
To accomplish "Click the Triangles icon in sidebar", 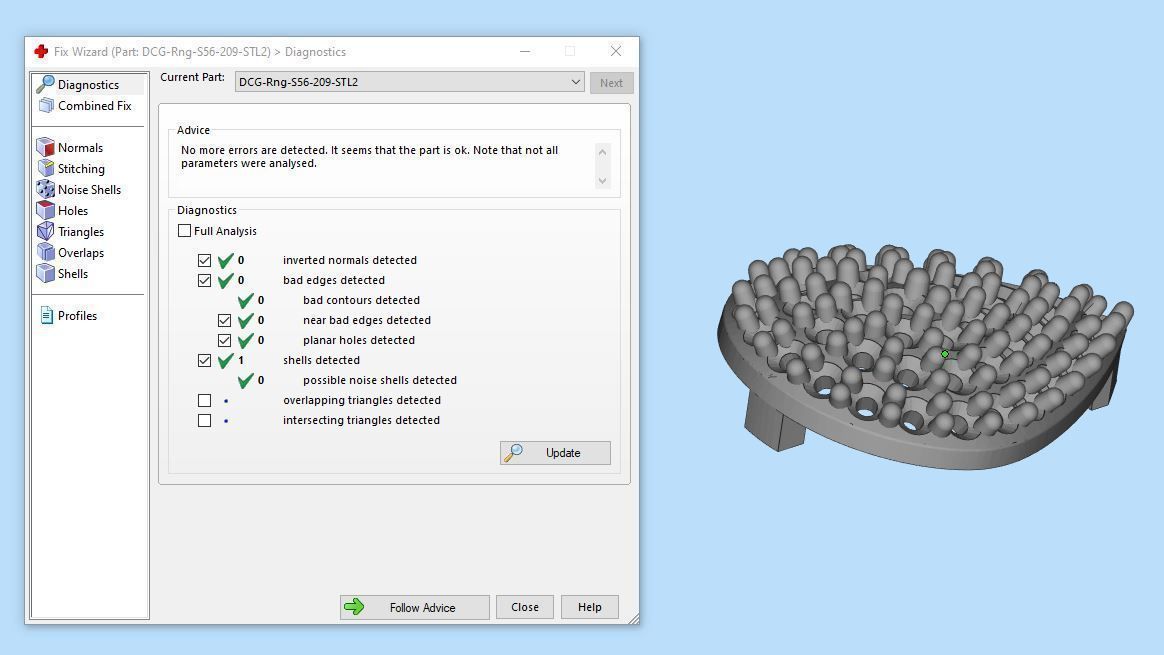I will click(x=45, y=231).
